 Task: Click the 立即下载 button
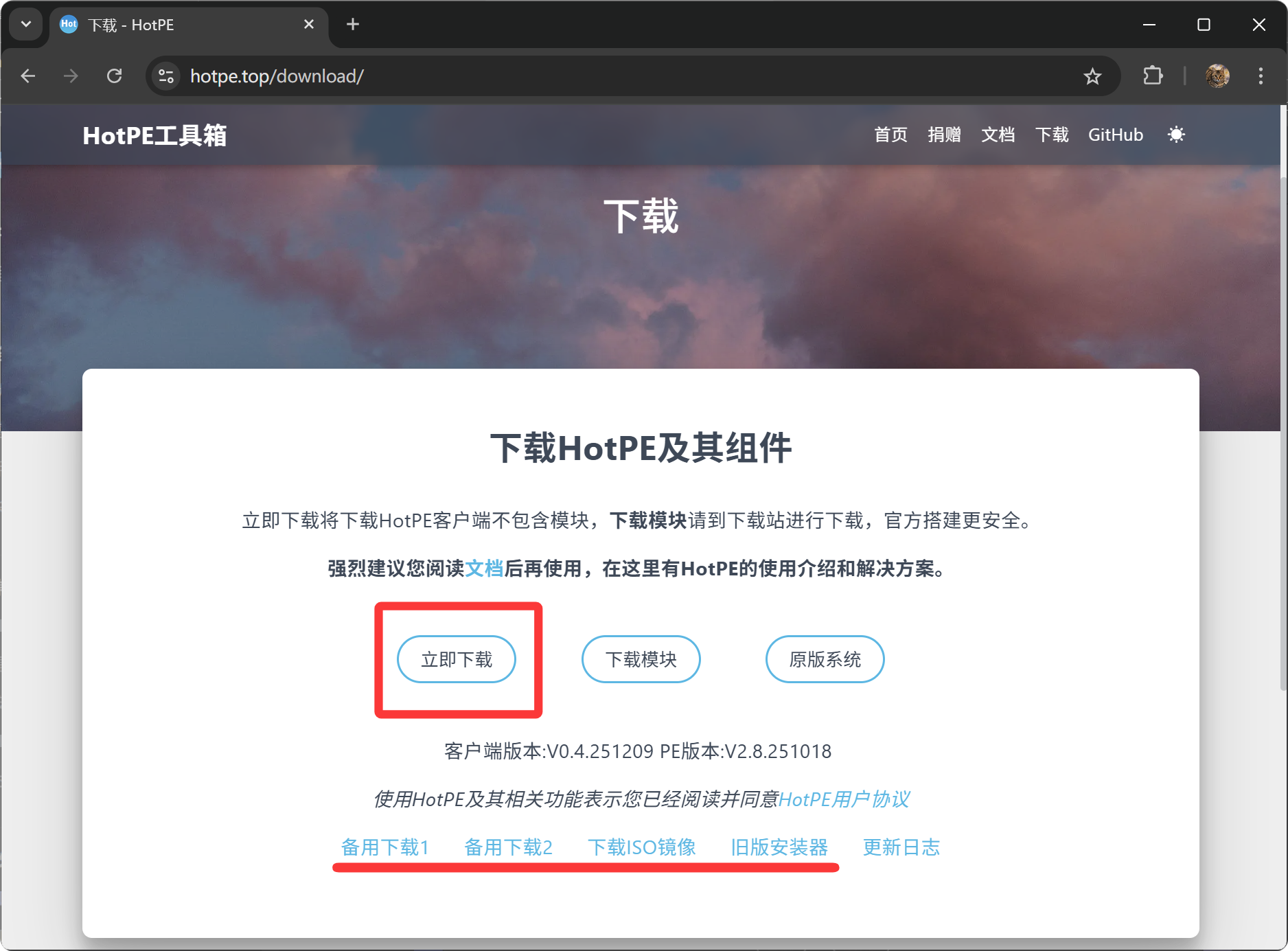coord(457,659)
